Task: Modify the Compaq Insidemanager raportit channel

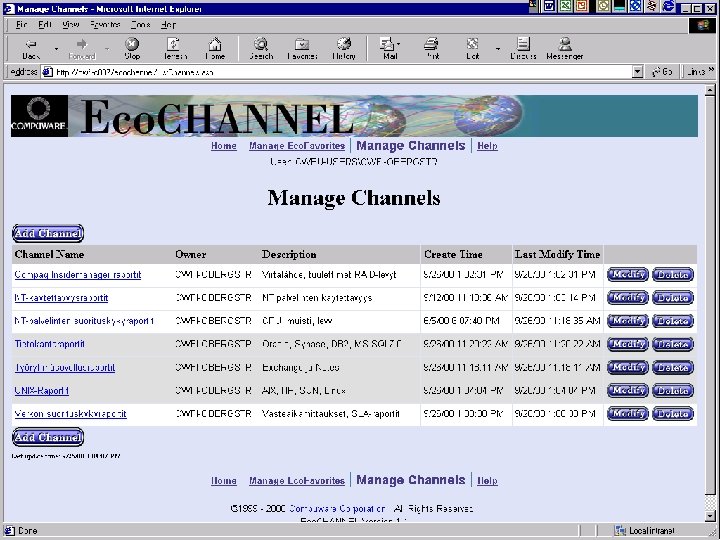Action: tap(628, 275)
